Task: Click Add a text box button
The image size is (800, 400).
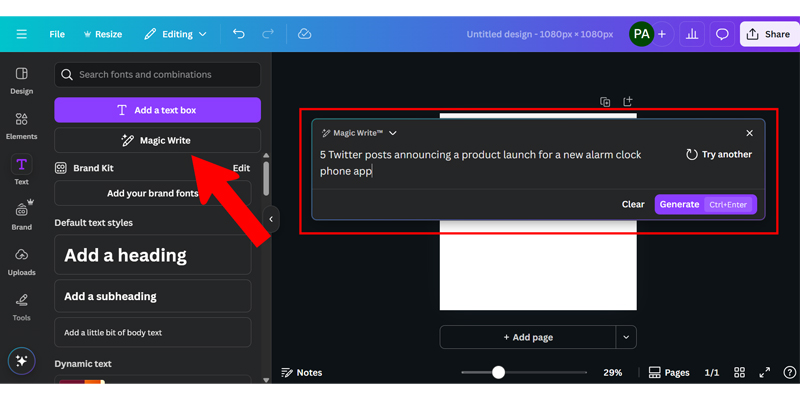Action: [158, 110]
